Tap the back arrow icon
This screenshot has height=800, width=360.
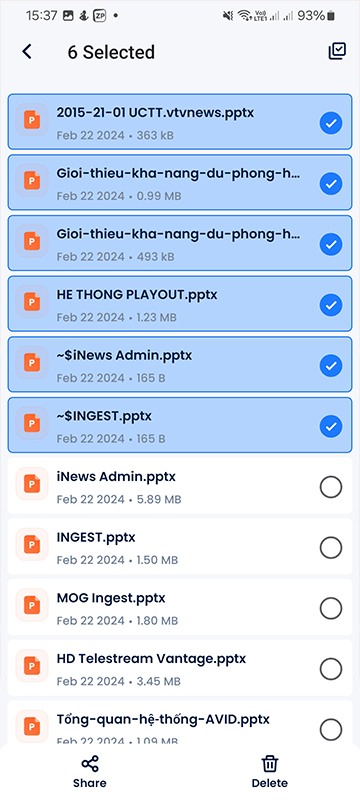[x=27, y=52]
